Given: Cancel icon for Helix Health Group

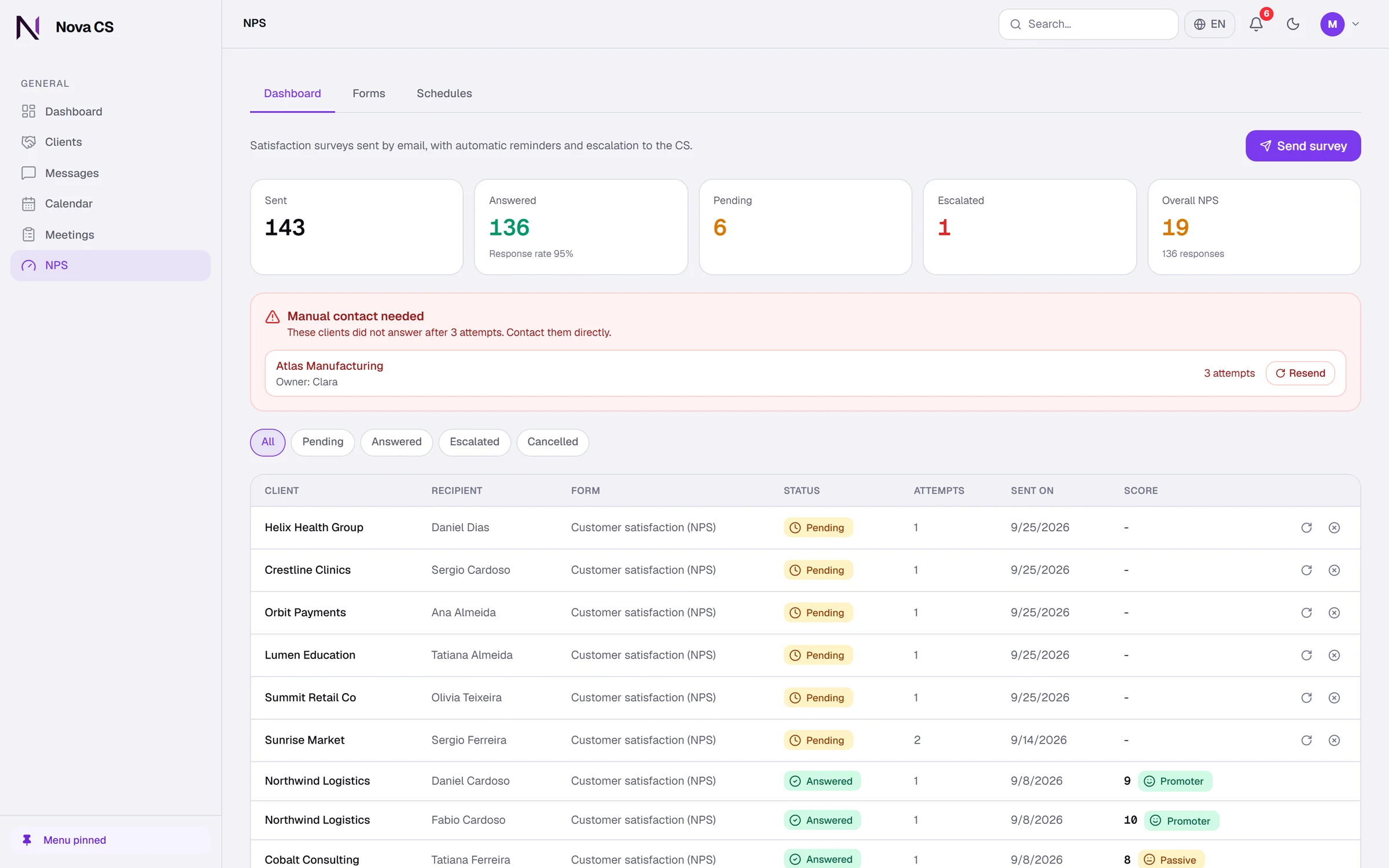Looking at the screenshot, I should [x=1334, y=527].
